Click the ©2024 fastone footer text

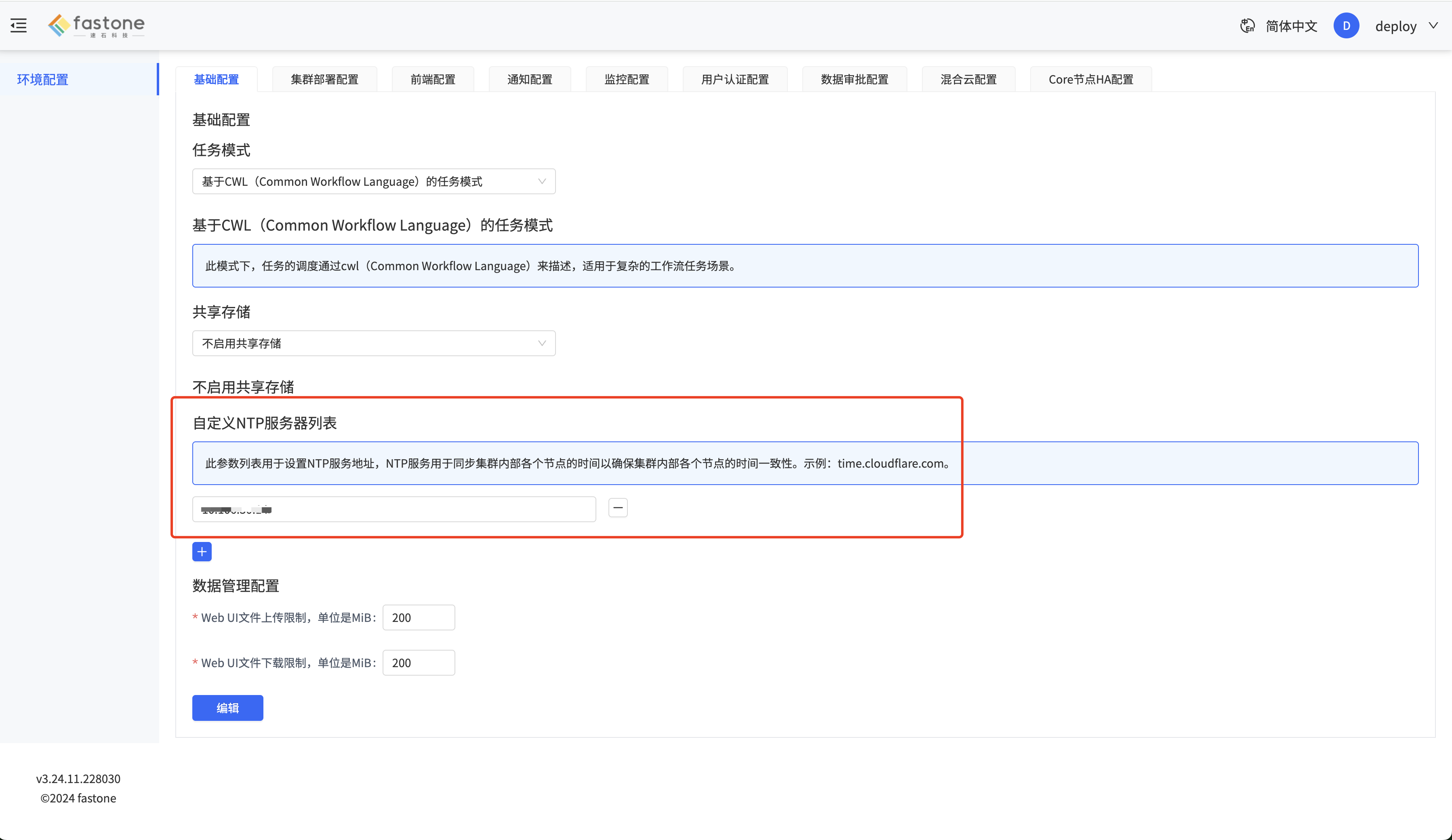(x=78, y=798)
